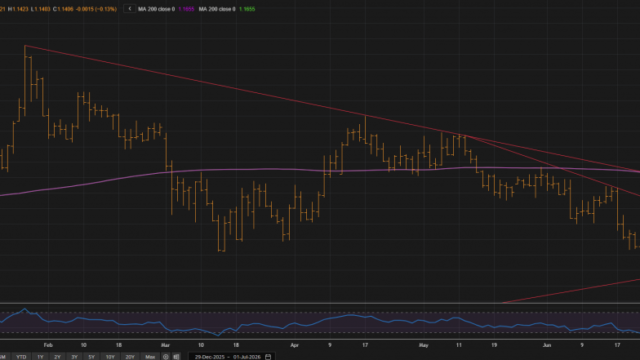Choose the 20Y range button

pyautogui.click(x=130, y=357)
